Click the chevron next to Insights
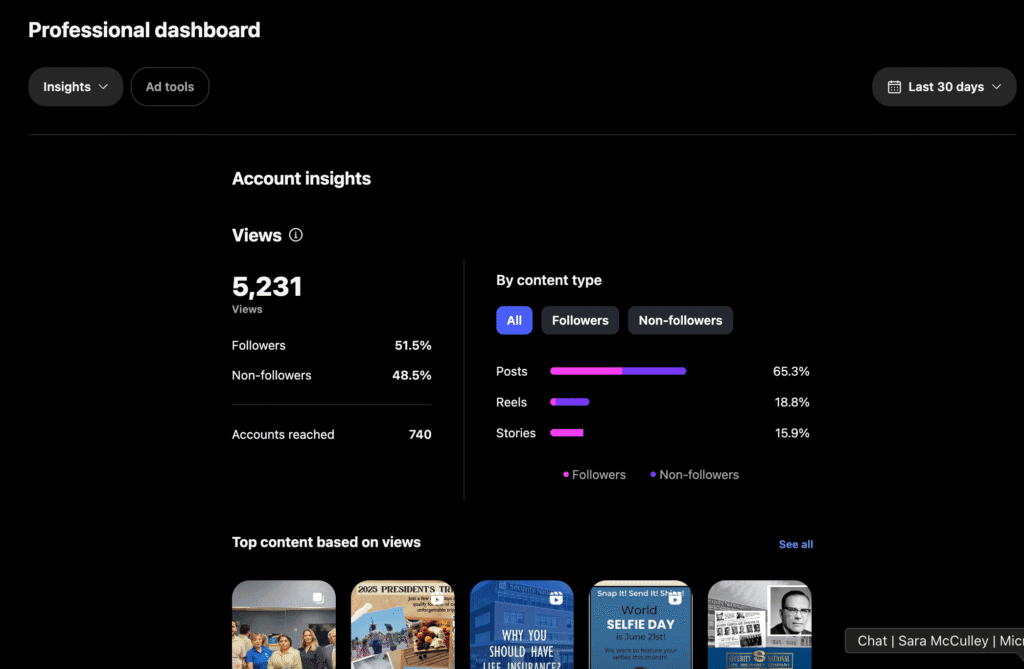 tap(102, 87)
